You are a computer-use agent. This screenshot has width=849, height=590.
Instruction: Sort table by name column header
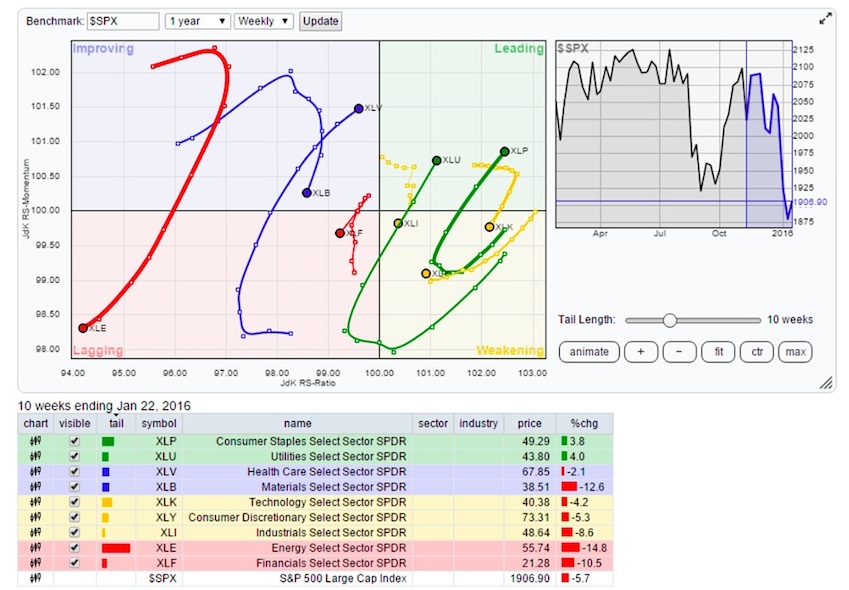[297, 423]
